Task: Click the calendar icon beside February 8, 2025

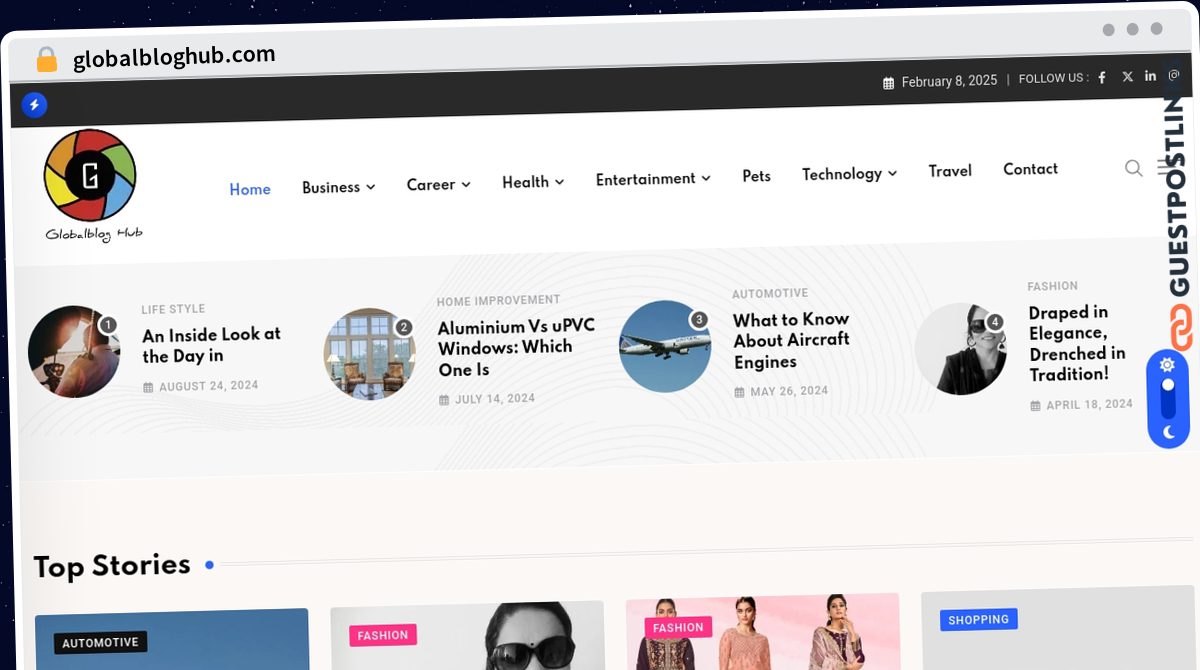Action: pos(888,83)
